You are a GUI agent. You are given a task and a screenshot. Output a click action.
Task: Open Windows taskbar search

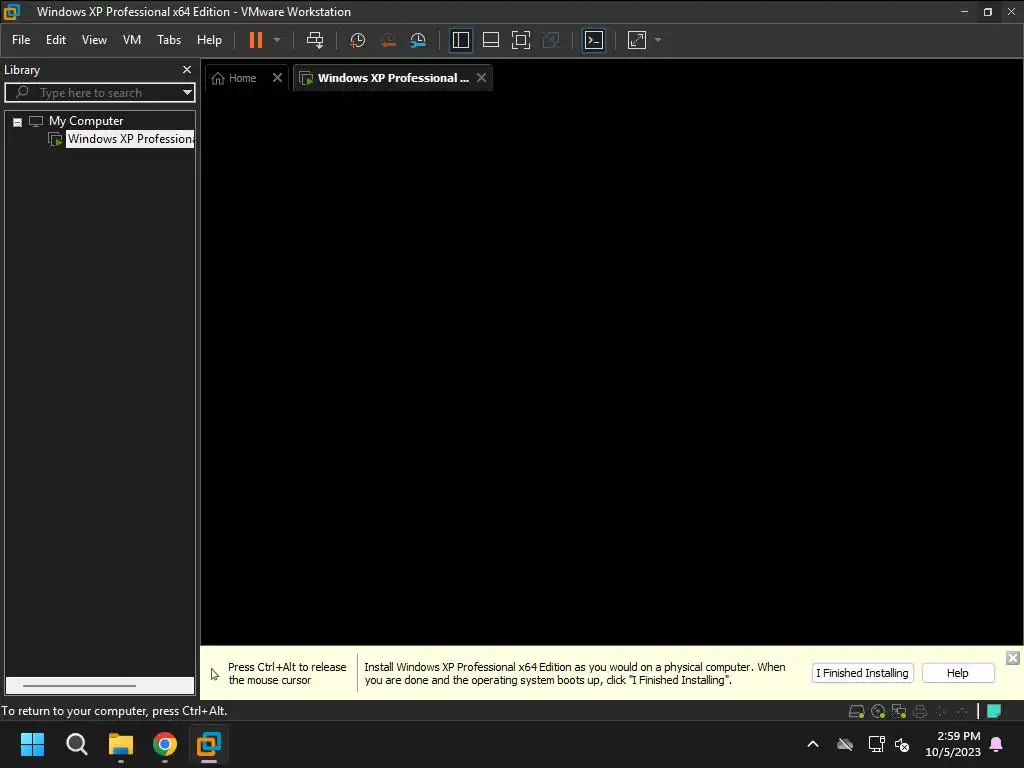76,744
